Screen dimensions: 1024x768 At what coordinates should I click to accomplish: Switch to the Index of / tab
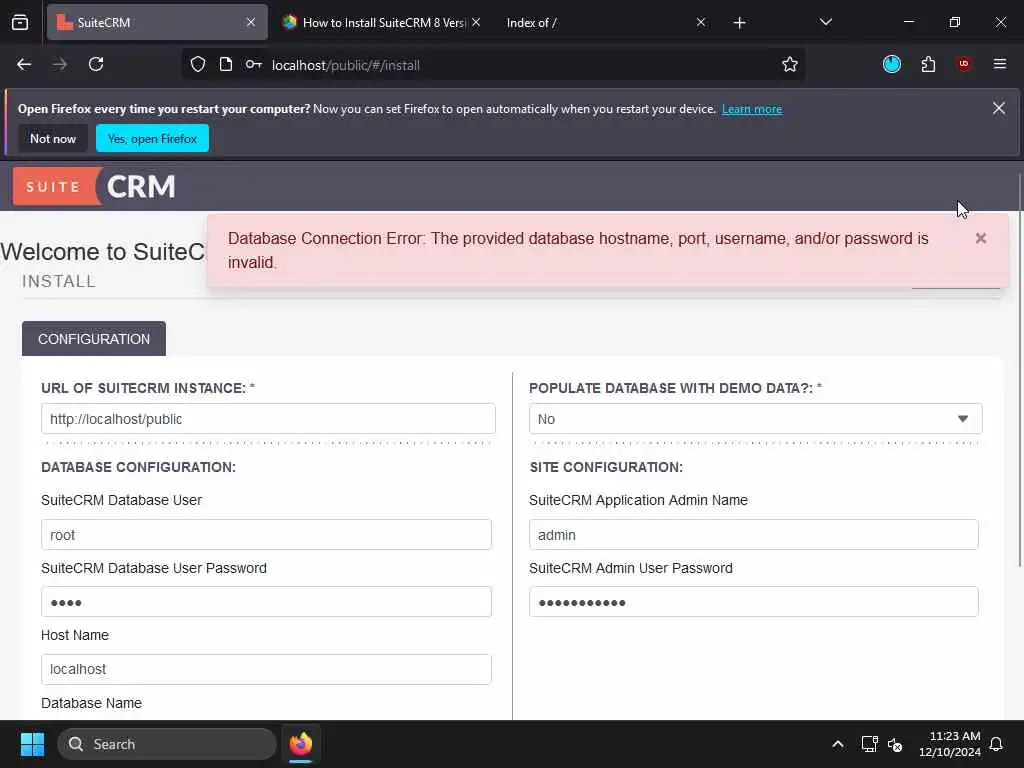coord(601,22)
